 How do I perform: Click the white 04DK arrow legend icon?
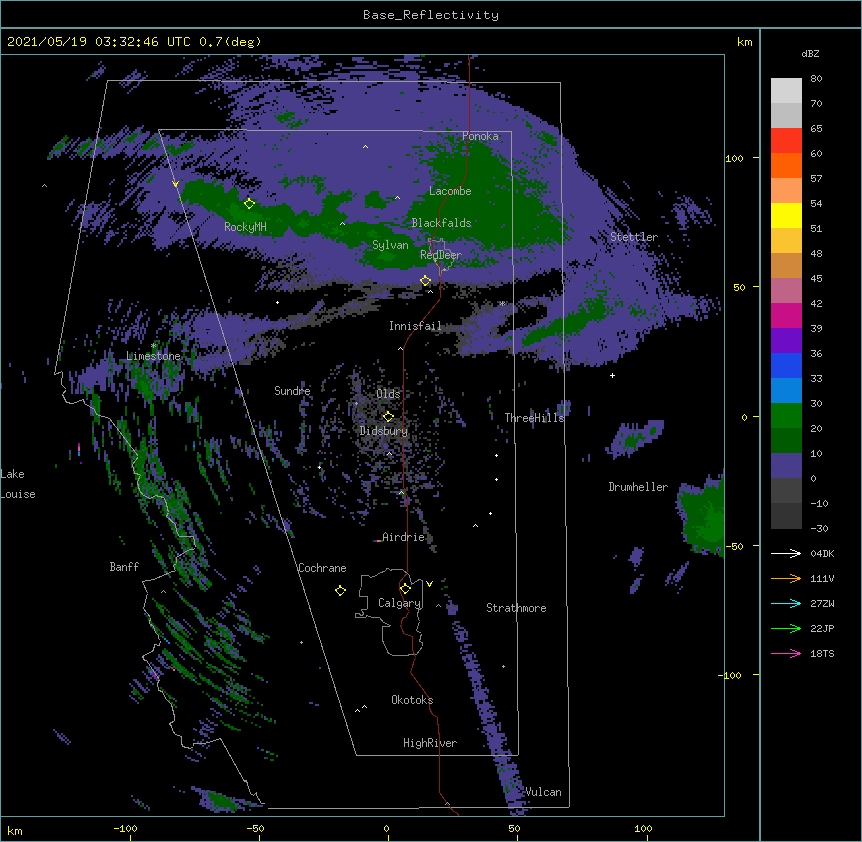coord(786,553)
